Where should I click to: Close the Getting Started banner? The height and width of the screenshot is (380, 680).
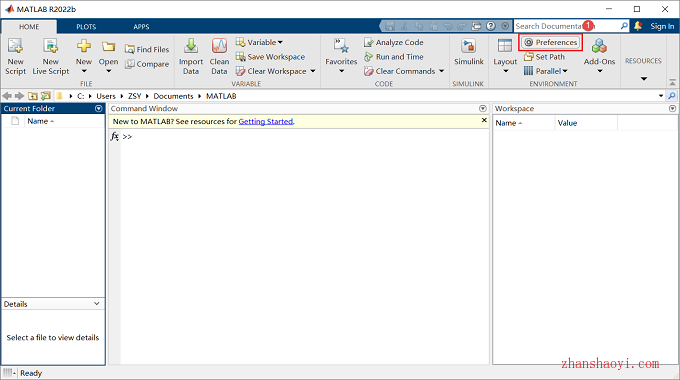(x=484, y=120)
